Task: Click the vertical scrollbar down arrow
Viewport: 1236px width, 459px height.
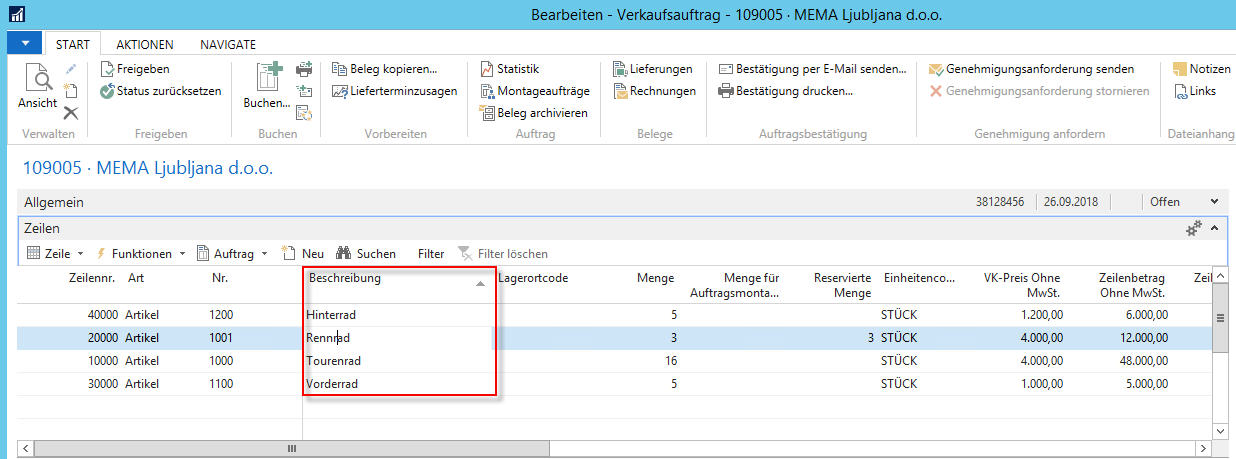Action: point(1218,431)
